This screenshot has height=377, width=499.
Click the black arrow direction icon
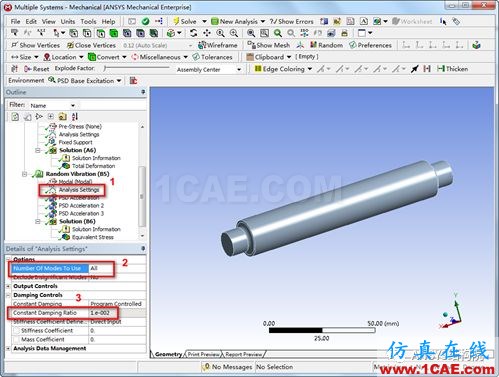[x=414, y=69]
